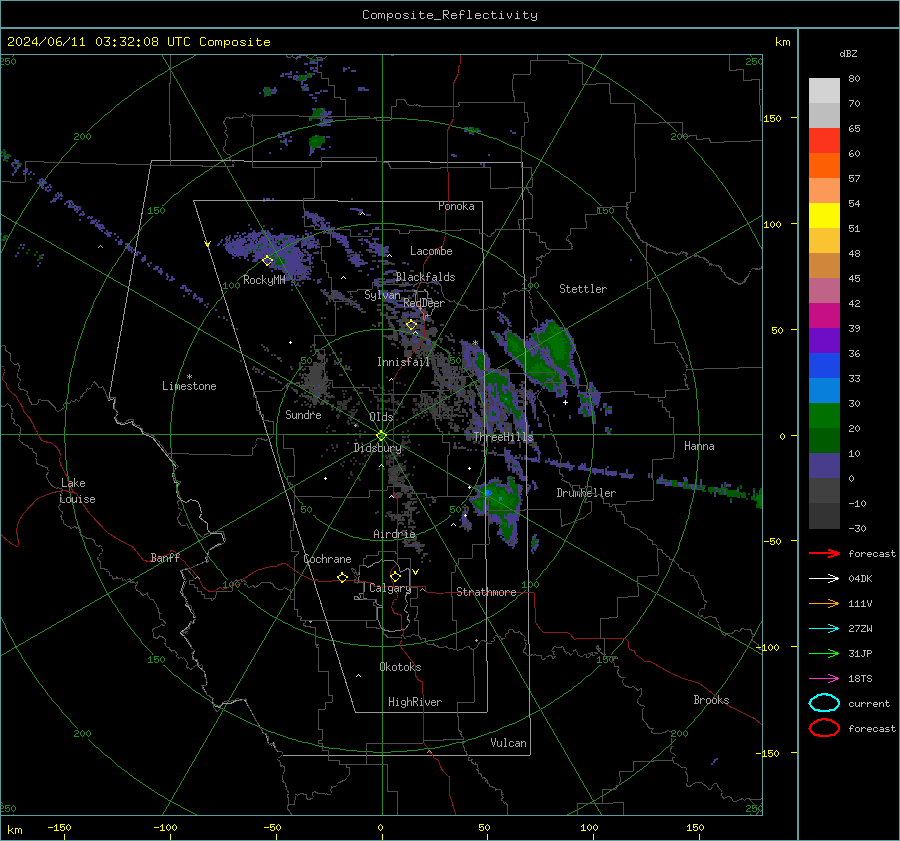The height and width of the screenshot is (841, 900).
Task: Click the Cochrane town label
Action: point(327,559)
